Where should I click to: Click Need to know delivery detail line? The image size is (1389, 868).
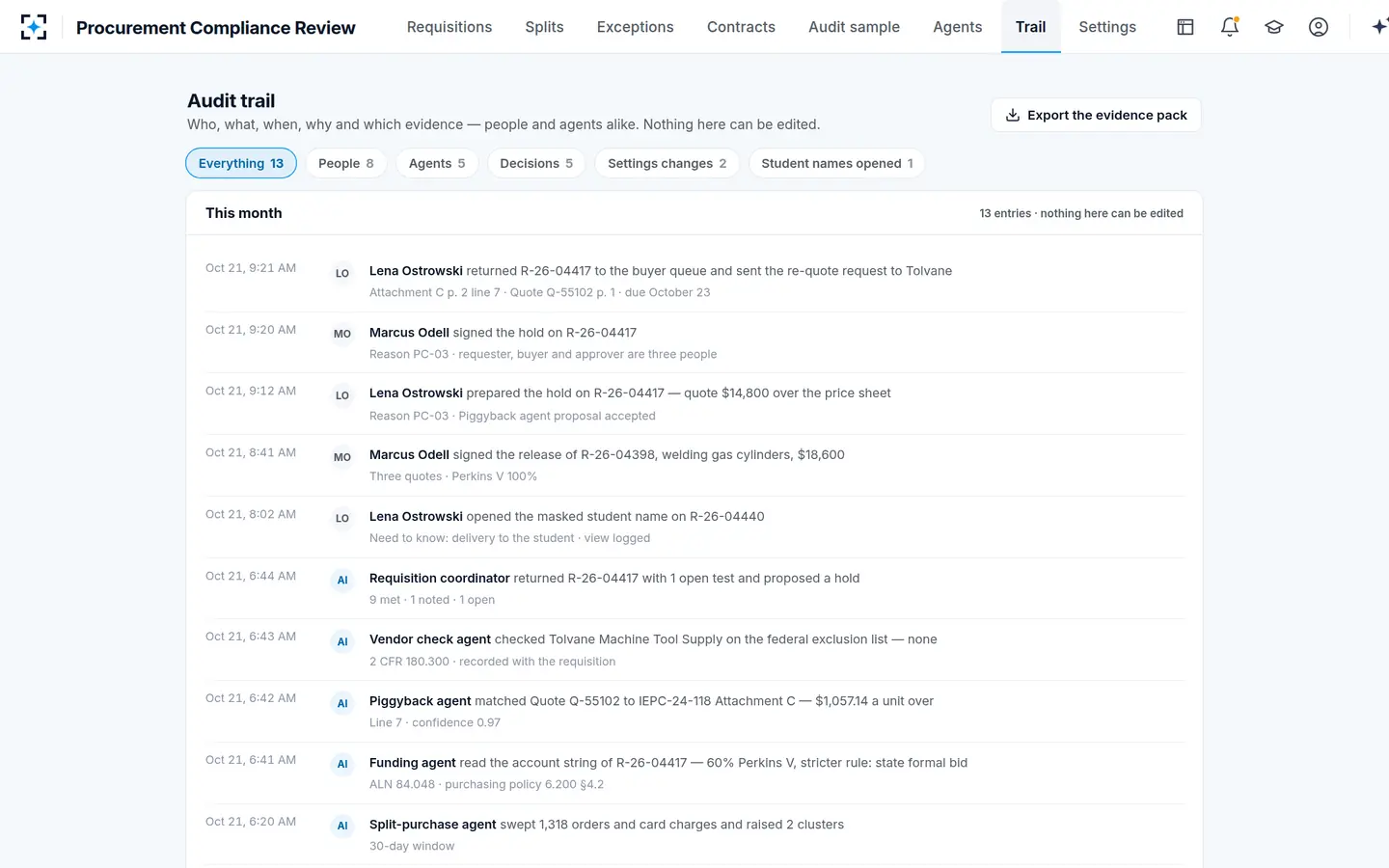pos(509,538)
